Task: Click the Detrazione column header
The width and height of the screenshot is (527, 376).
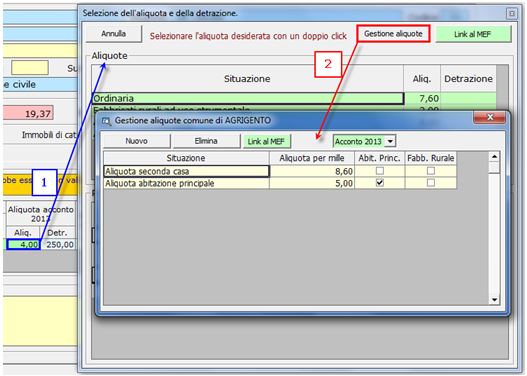Action: [468, 79]
